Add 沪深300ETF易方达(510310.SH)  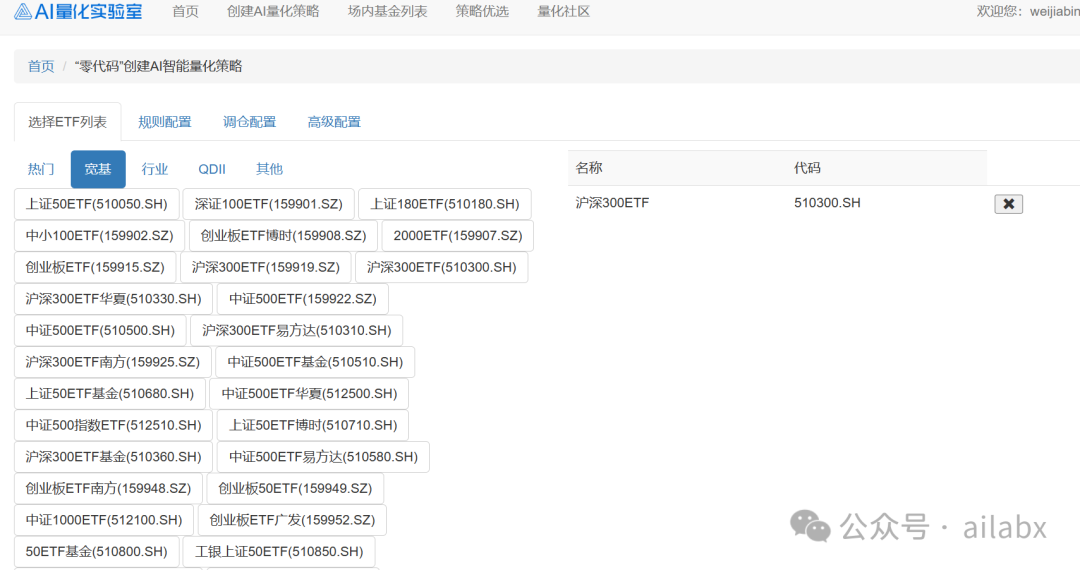click(x=297, y=330)
